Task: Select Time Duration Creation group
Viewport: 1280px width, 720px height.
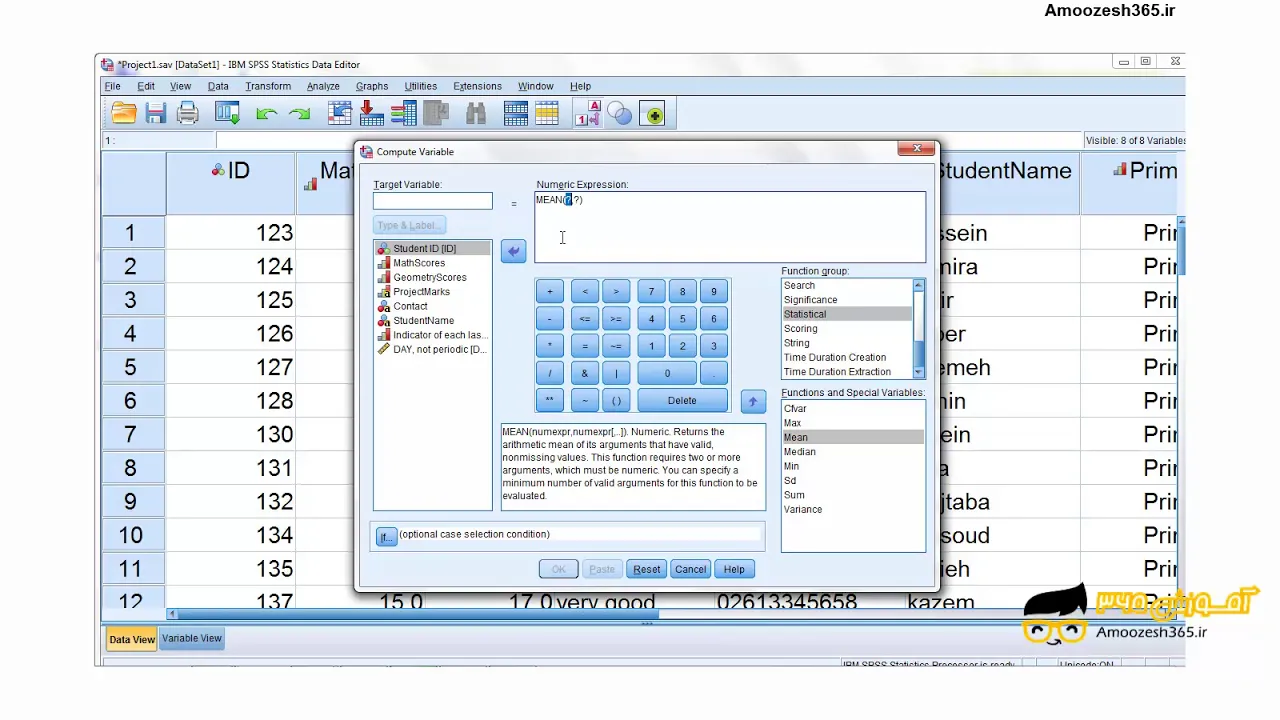Action: point(847,357)
